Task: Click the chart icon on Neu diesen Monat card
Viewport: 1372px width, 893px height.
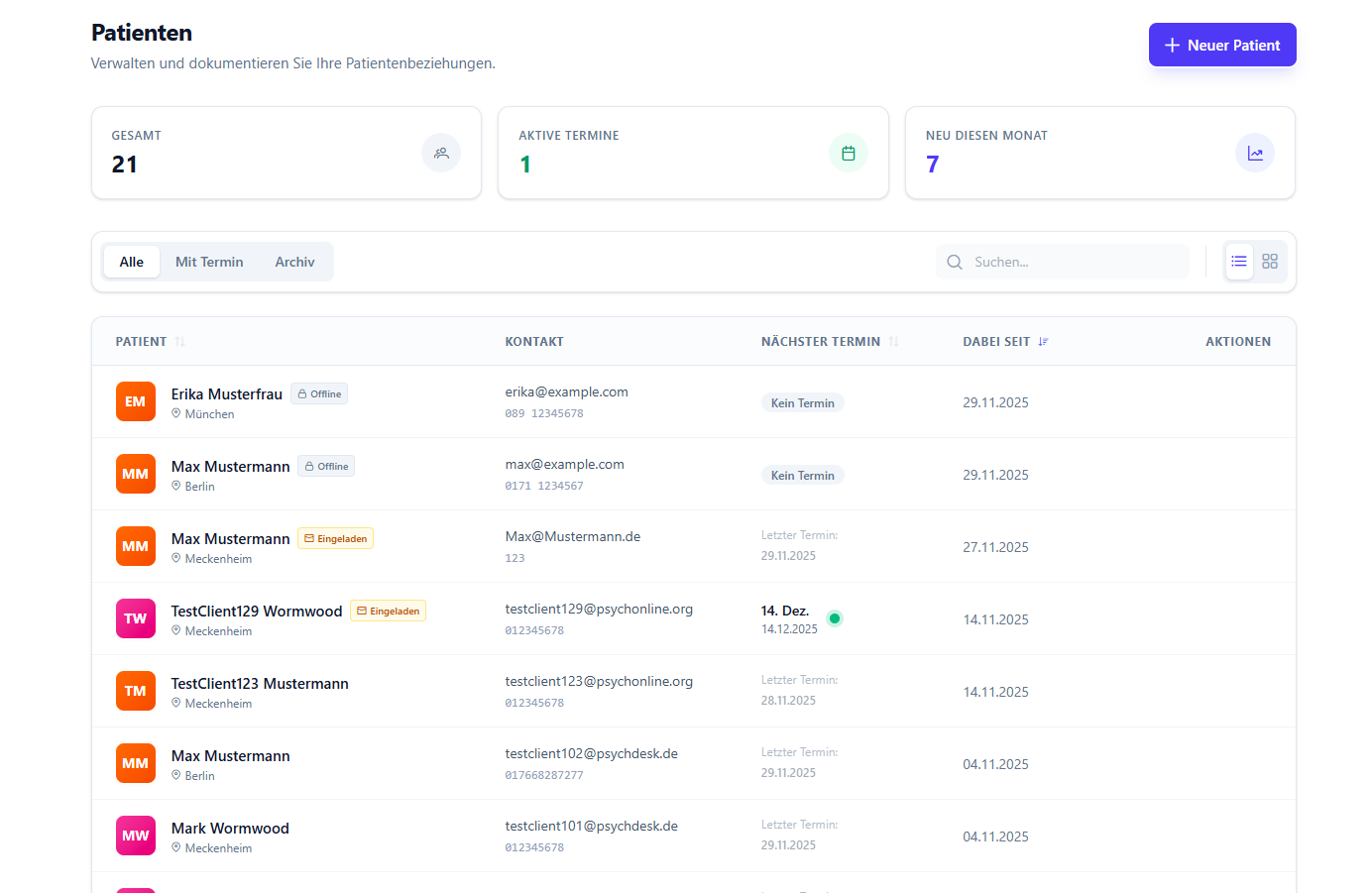Action: point(1255,153)
